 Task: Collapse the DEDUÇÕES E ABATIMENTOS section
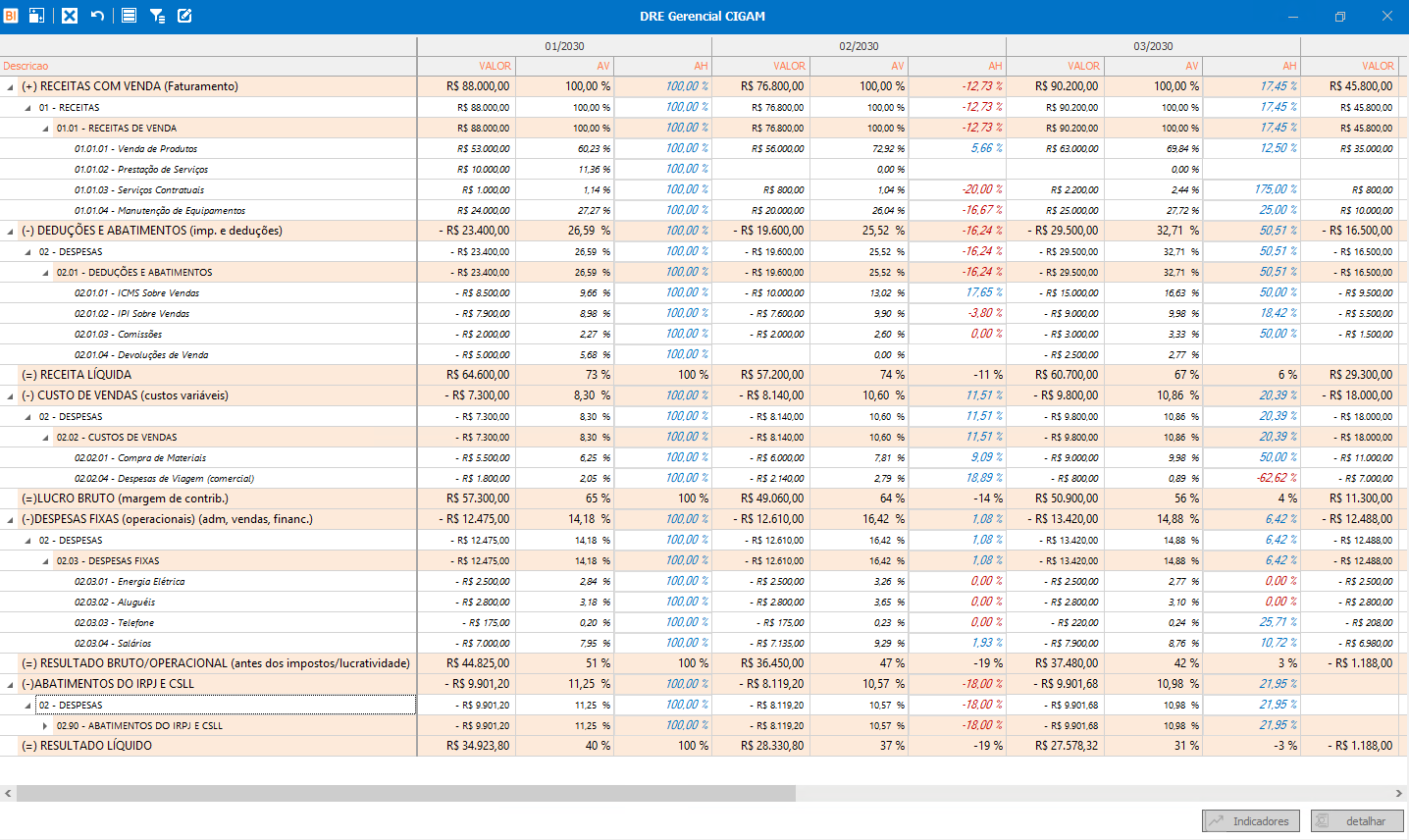coord(11,232)
